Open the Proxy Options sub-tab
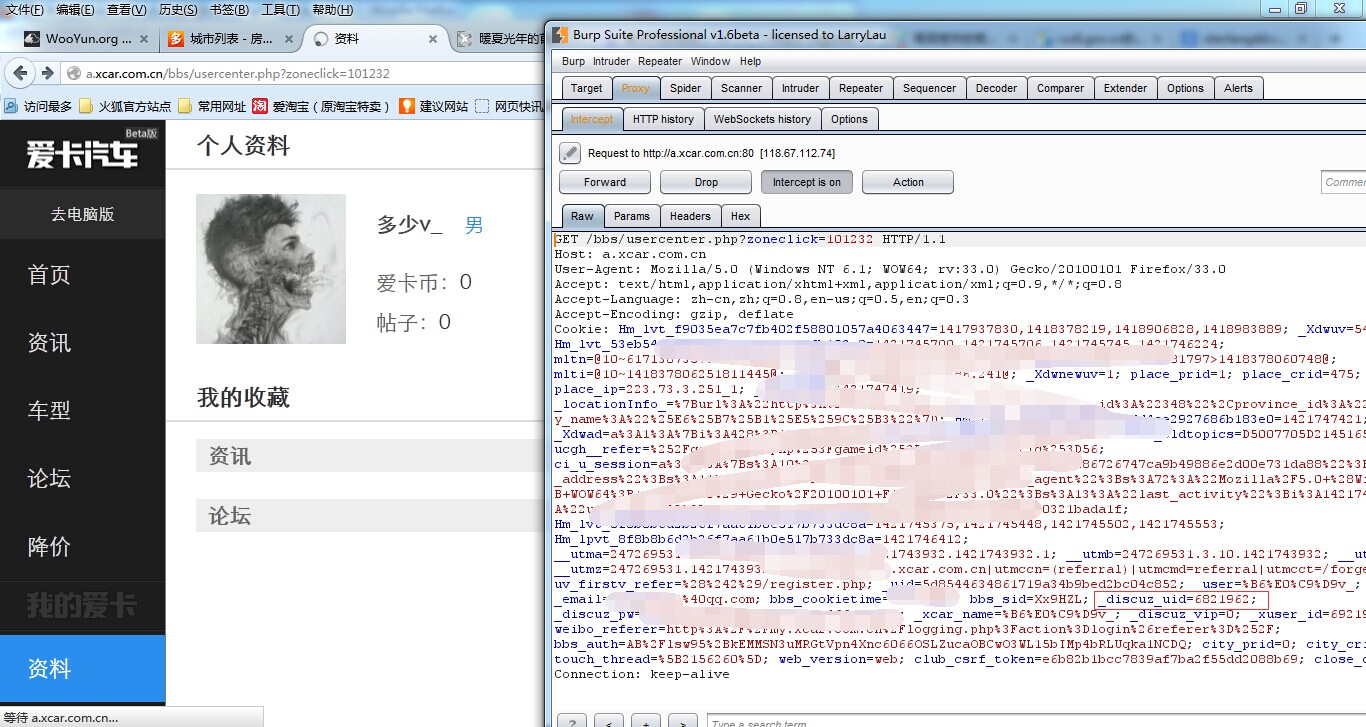This screenshot has height=727, width=1366. click(849, 119)
